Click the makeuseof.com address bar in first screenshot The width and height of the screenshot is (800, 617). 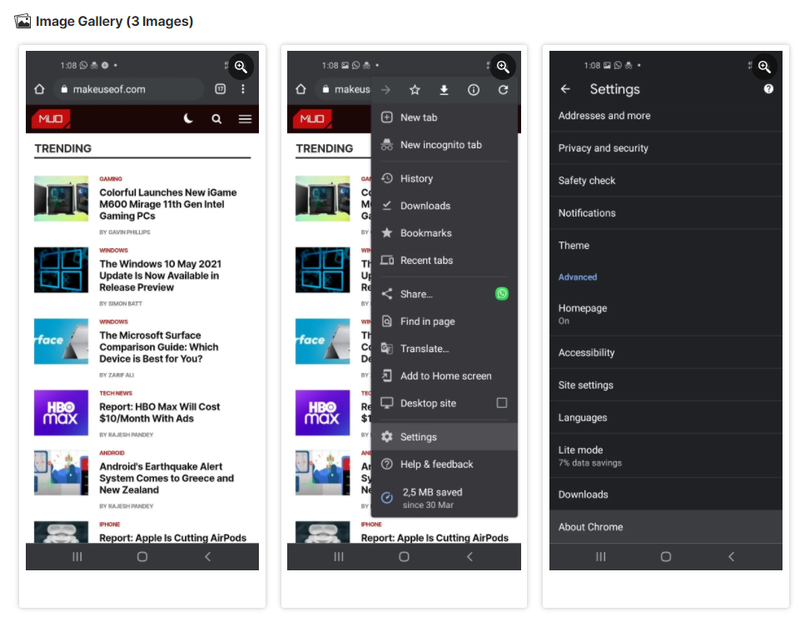(x=130, y=89)
